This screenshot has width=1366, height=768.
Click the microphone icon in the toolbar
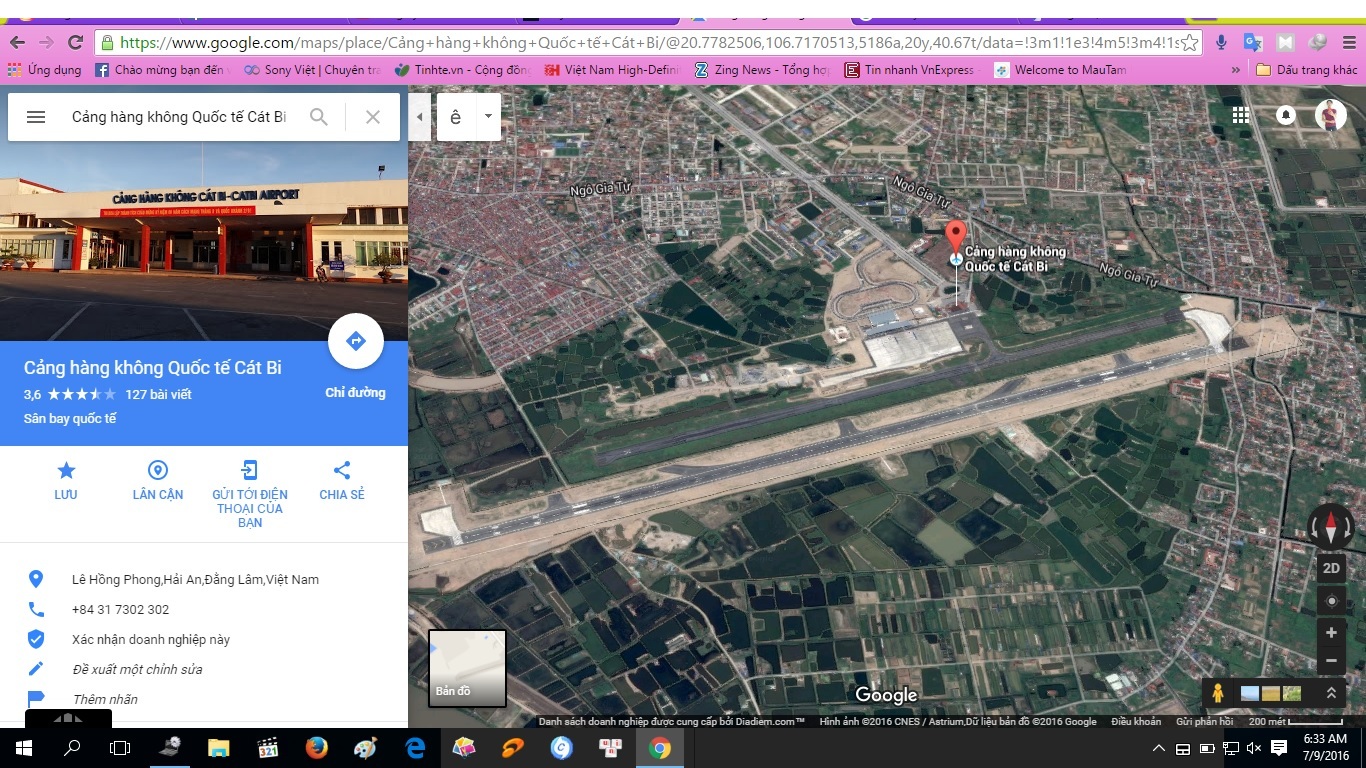tap(1221, 42)
